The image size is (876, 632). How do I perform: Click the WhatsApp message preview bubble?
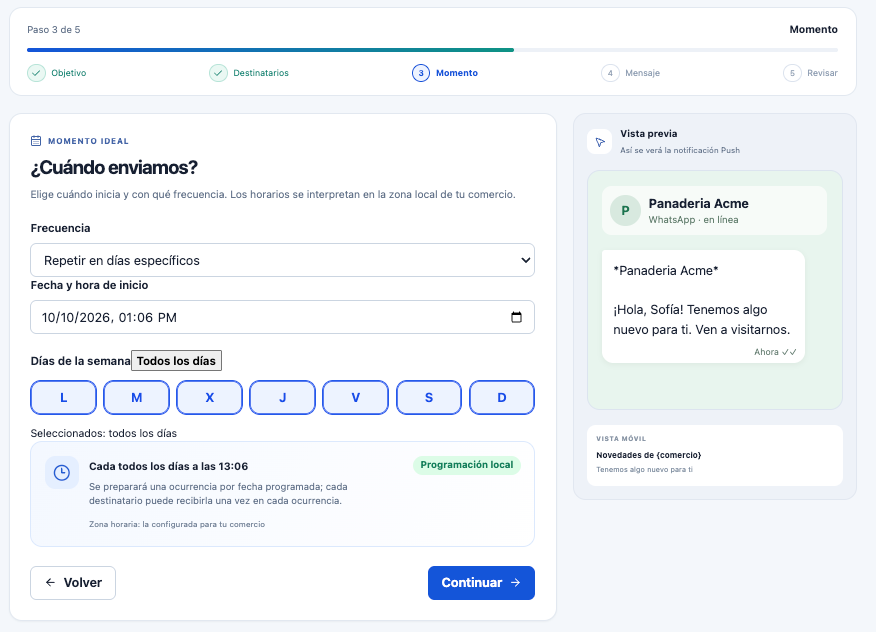[x=703, y=307]
